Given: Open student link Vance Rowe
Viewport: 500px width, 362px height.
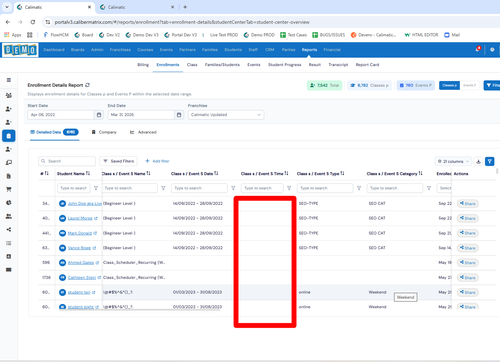Looking at the screenshot, I should click(79, 248).
